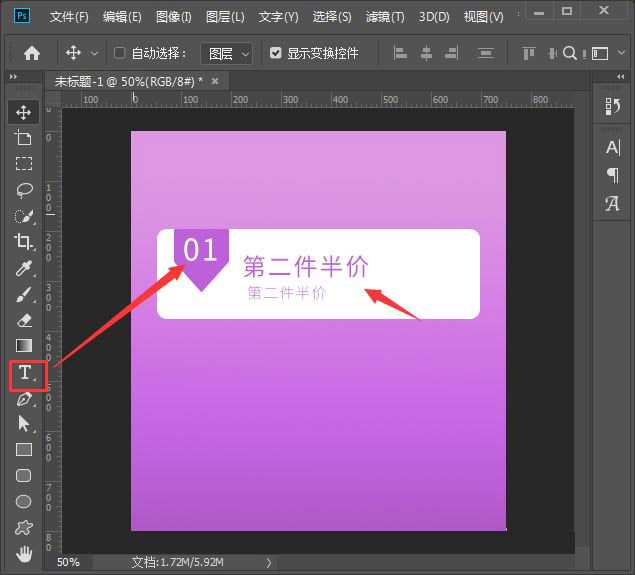The height and width of the screenshot is (575, 635).
Task: Open the Paragraph panel icon
Action: [612, 175]
